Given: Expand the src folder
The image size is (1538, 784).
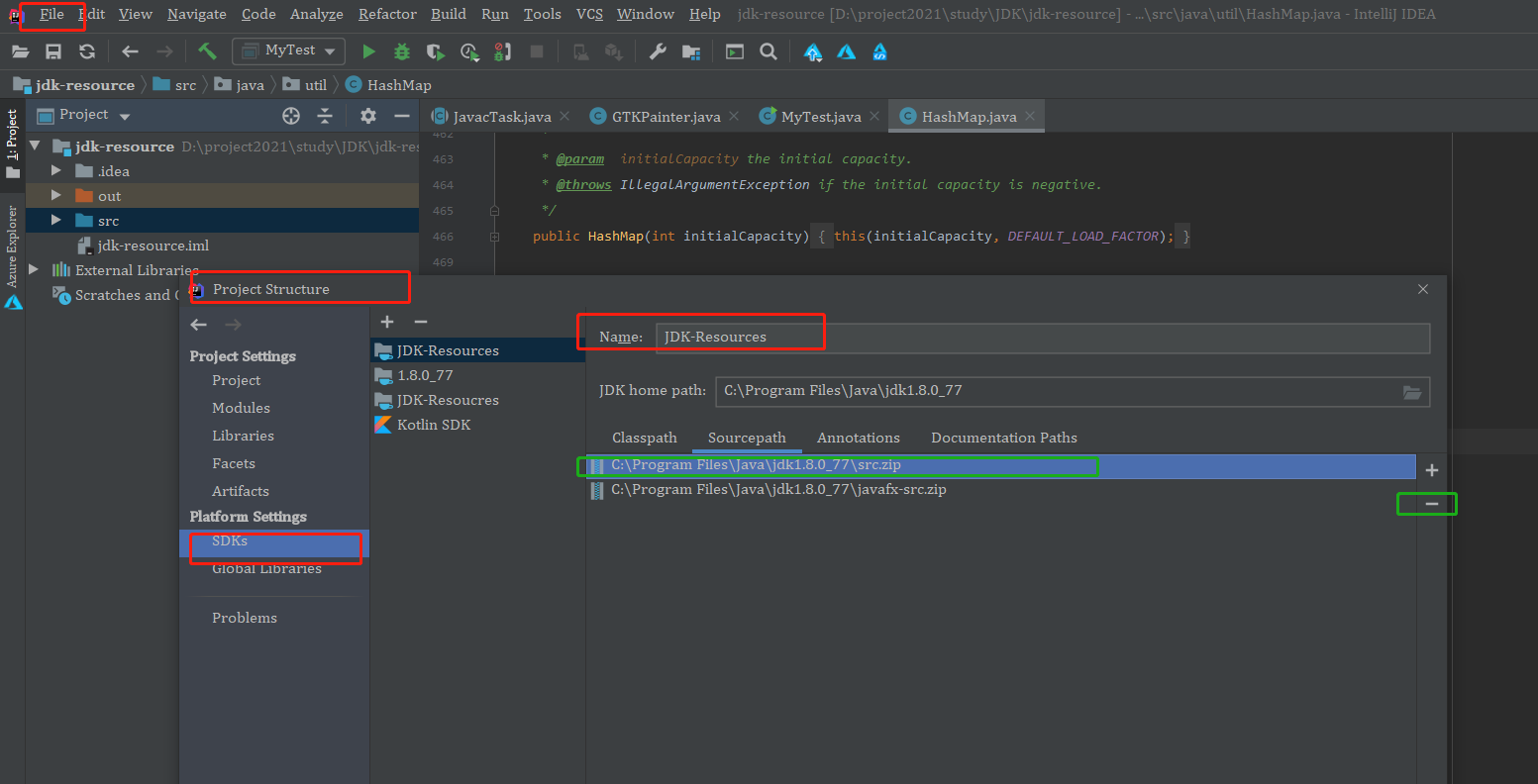Looking at the screenshot, I should 55,221.
